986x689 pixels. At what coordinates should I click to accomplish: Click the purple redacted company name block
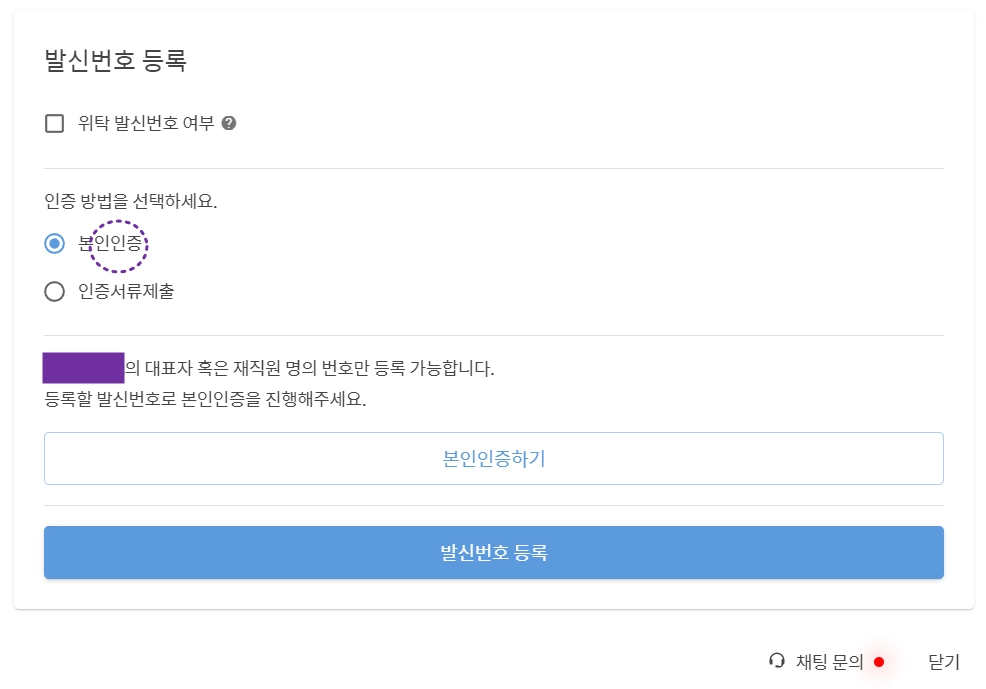coord(83,368)
